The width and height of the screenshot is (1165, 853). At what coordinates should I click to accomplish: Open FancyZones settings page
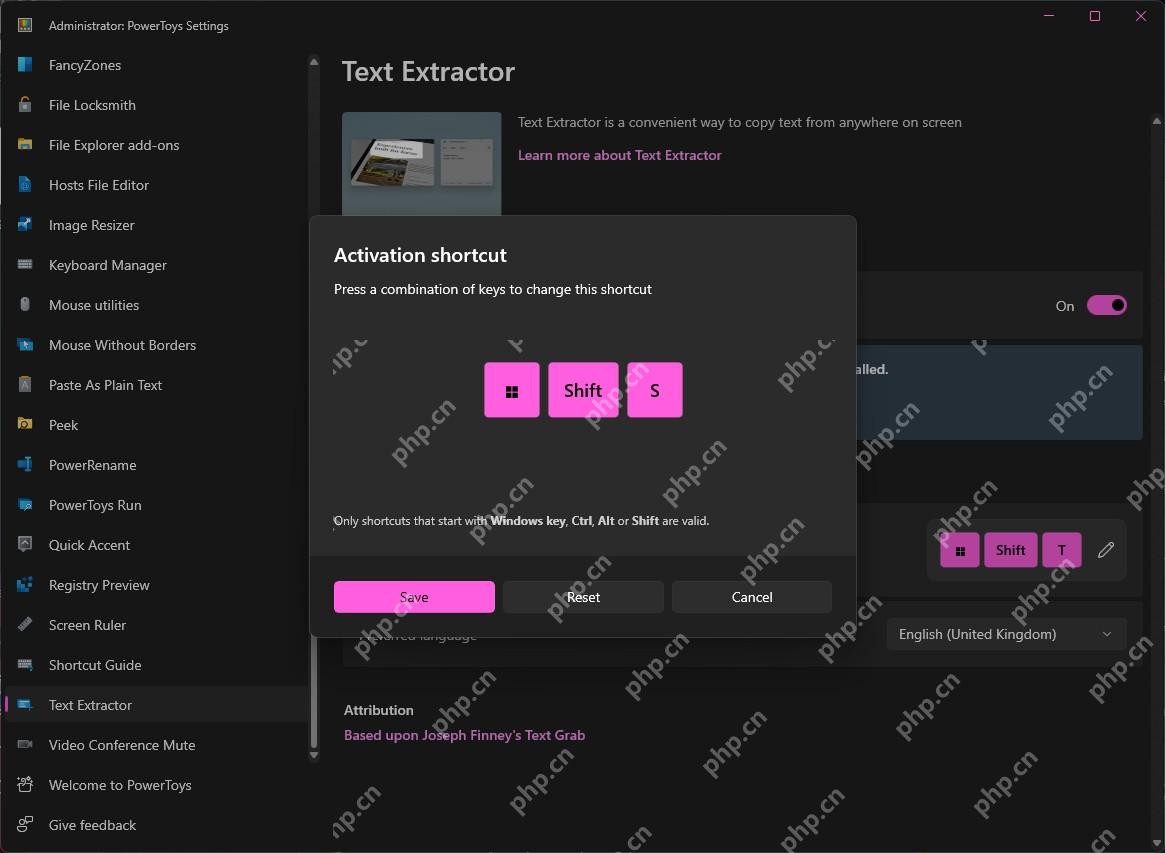85,65
